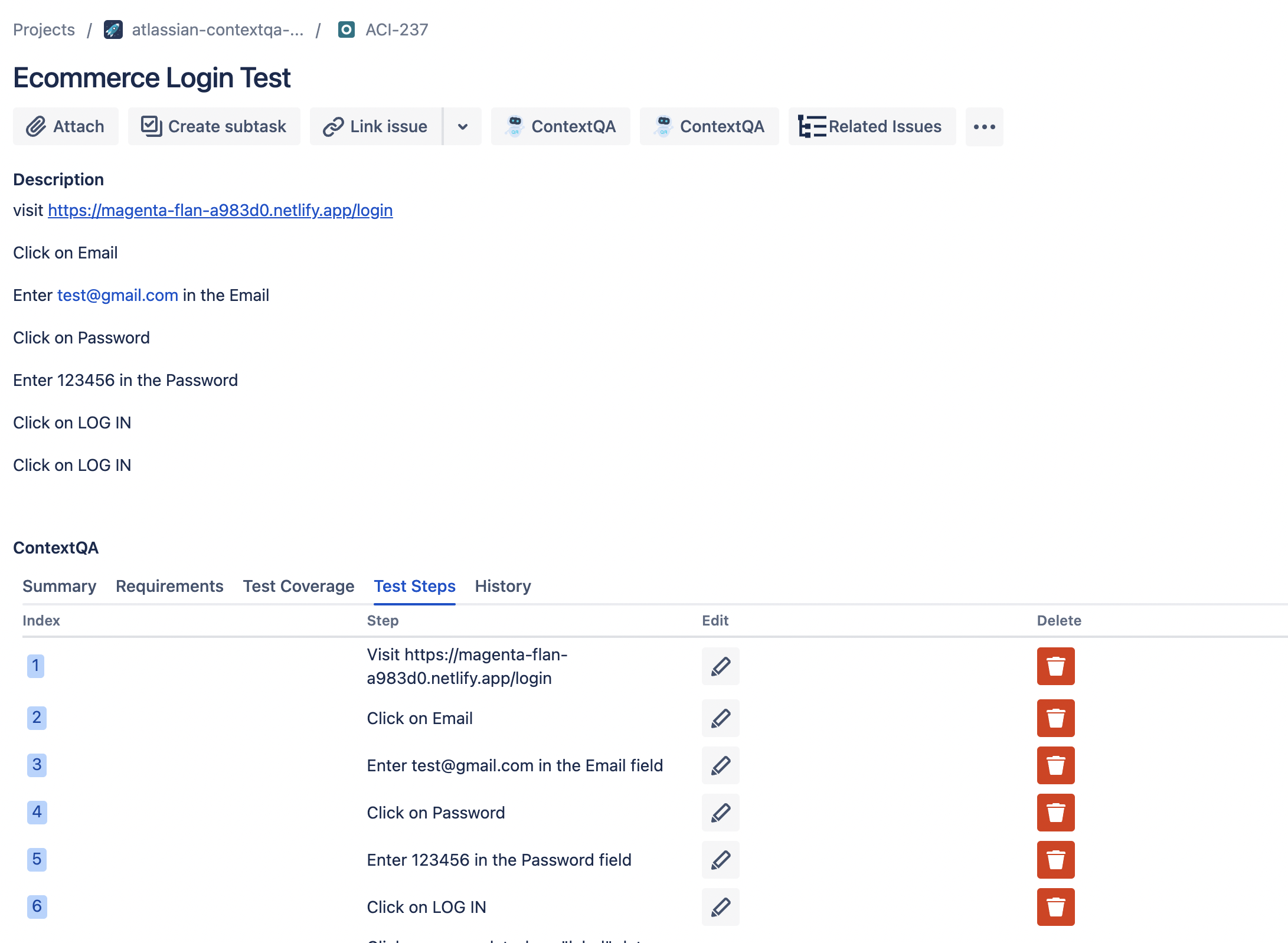This screenshot has height=943, width=1288.
Task: Open the Related Issues panel
Action: (x=871, y=126)
